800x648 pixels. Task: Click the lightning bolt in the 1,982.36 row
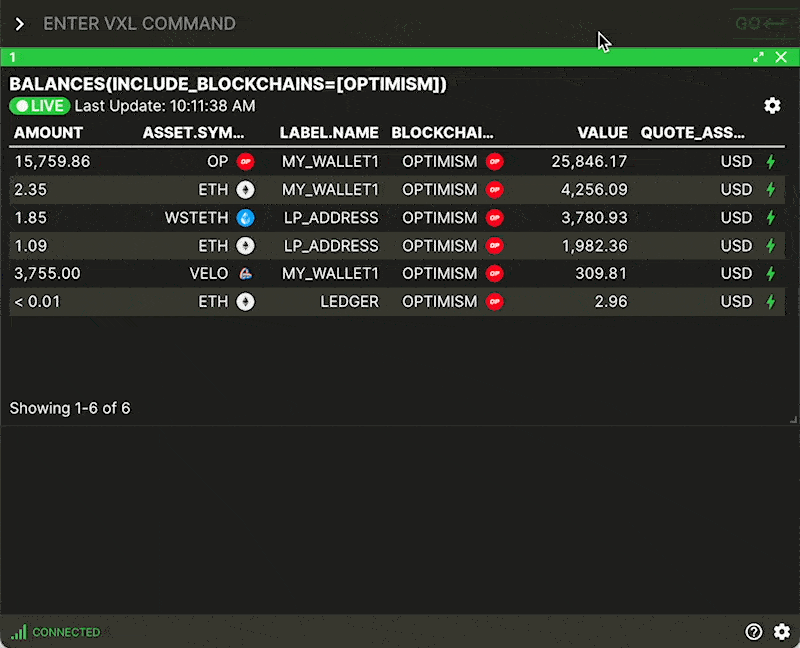pos(771,246)
